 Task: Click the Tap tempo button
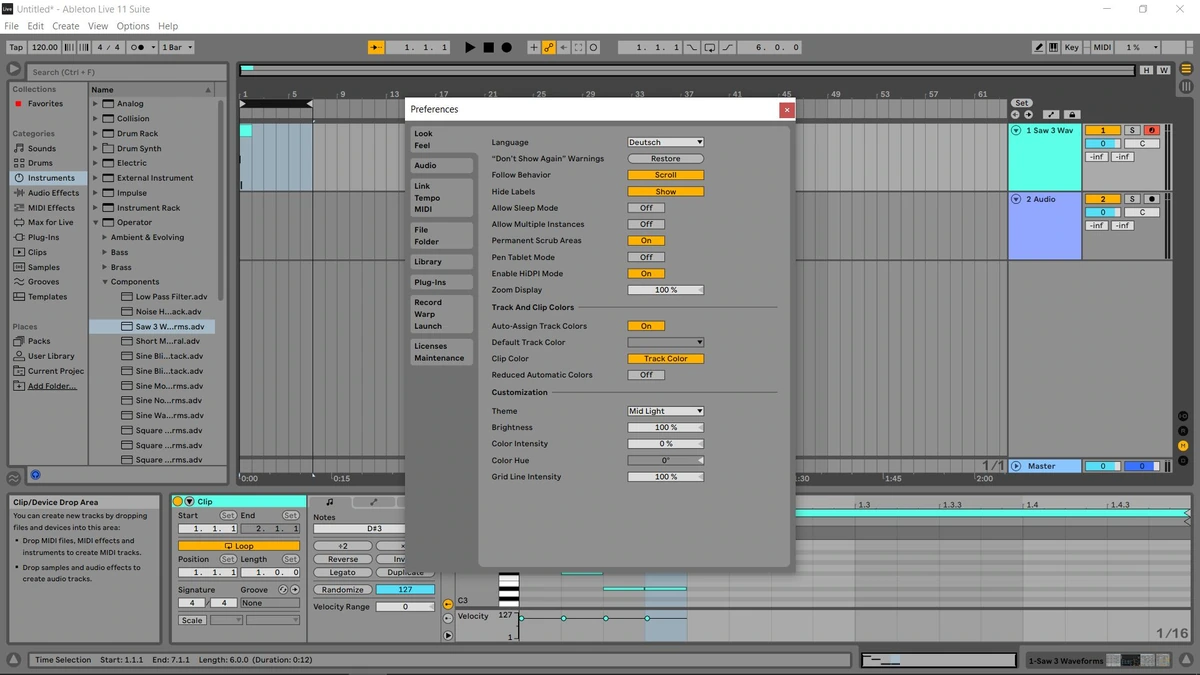[x=16, y=47]
